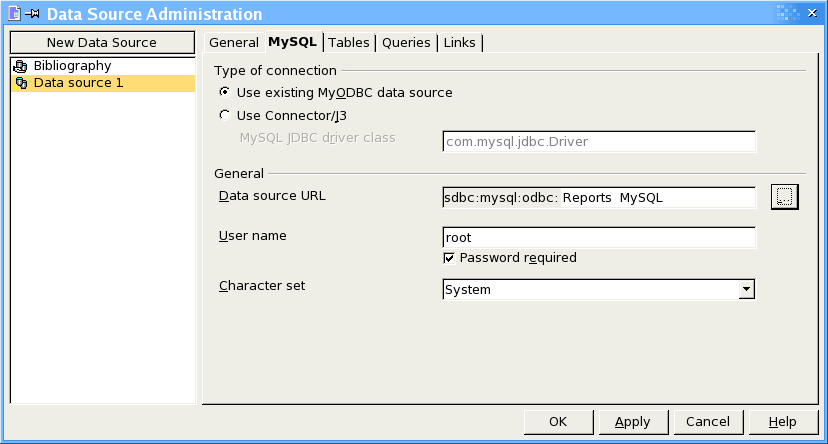The width and height of the screenshot is (828, 444).
Task: Switch to the Tables tab
Action: click(349, 42)
